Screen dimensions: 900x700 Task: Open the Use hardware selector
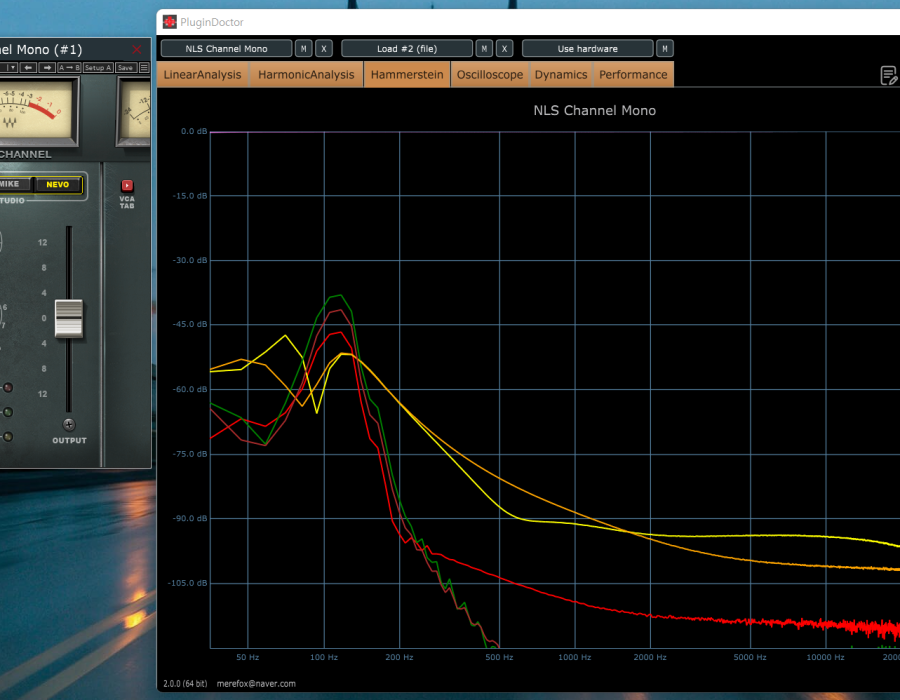pyautogui.click(x=588, y=49)
